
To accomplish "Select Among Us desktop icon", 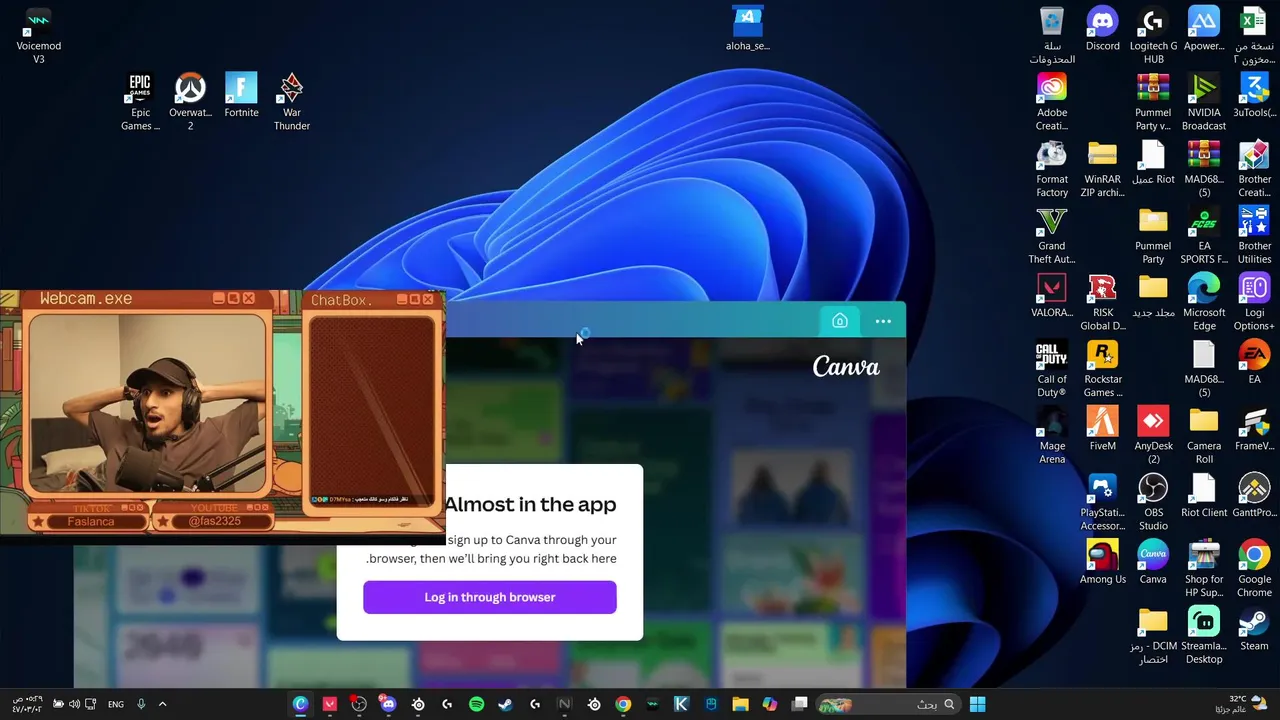I will (x=1103, y=562).
